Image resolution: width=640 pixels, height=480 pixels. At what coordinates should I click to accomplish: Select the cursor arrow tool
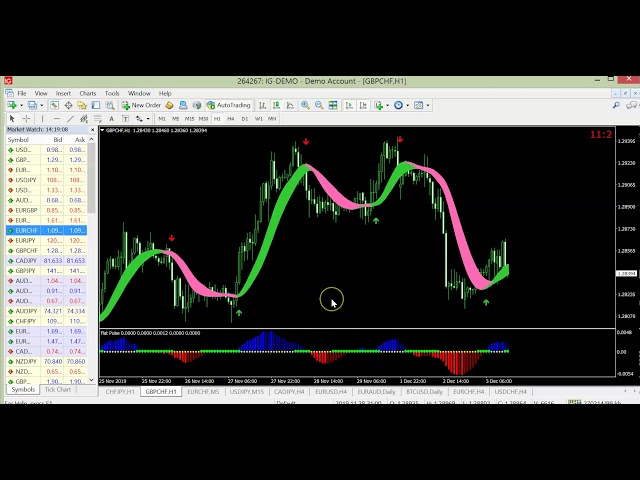[x=12, y=118]
